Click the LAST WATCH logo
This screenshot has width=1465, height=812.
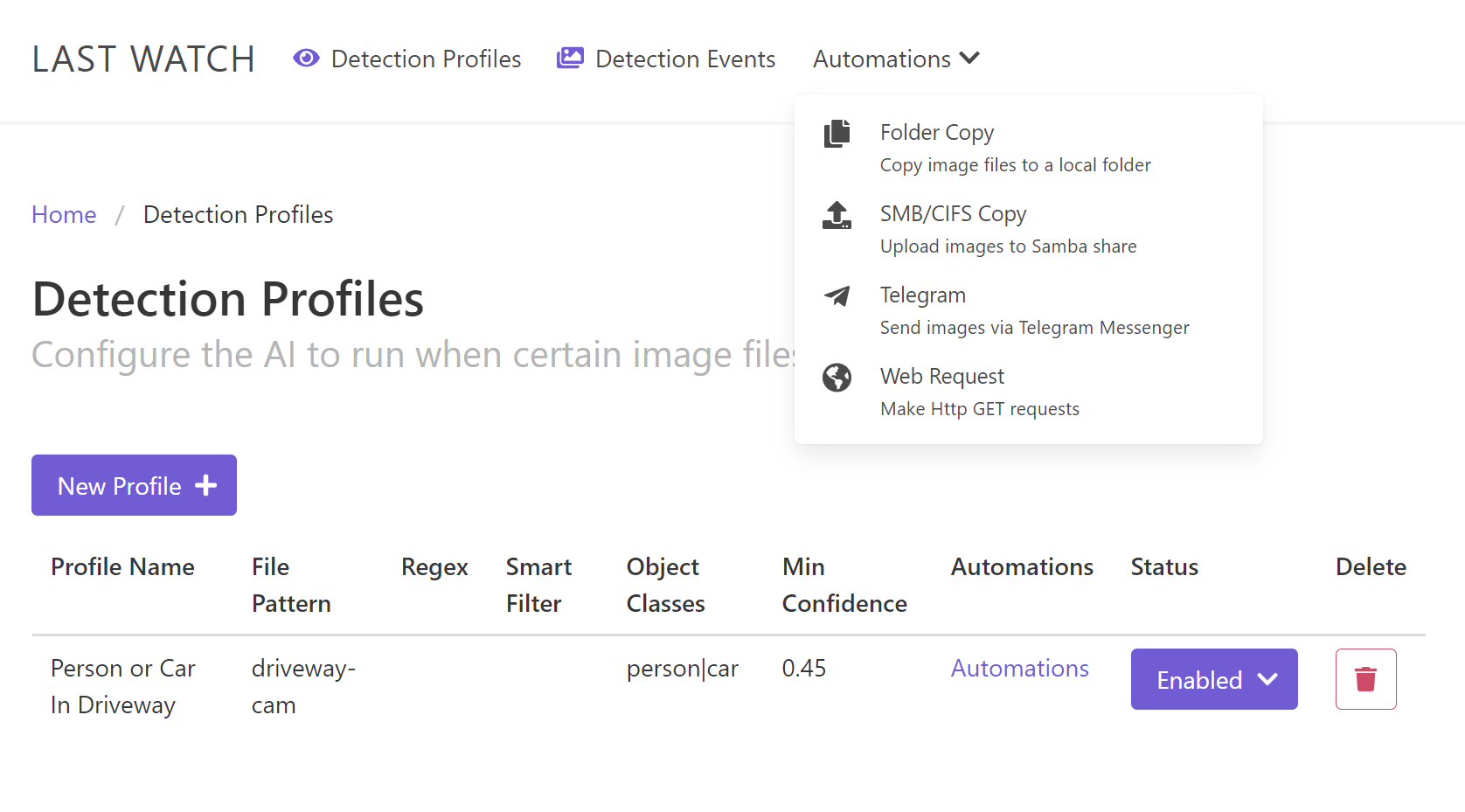coord(143,59)
